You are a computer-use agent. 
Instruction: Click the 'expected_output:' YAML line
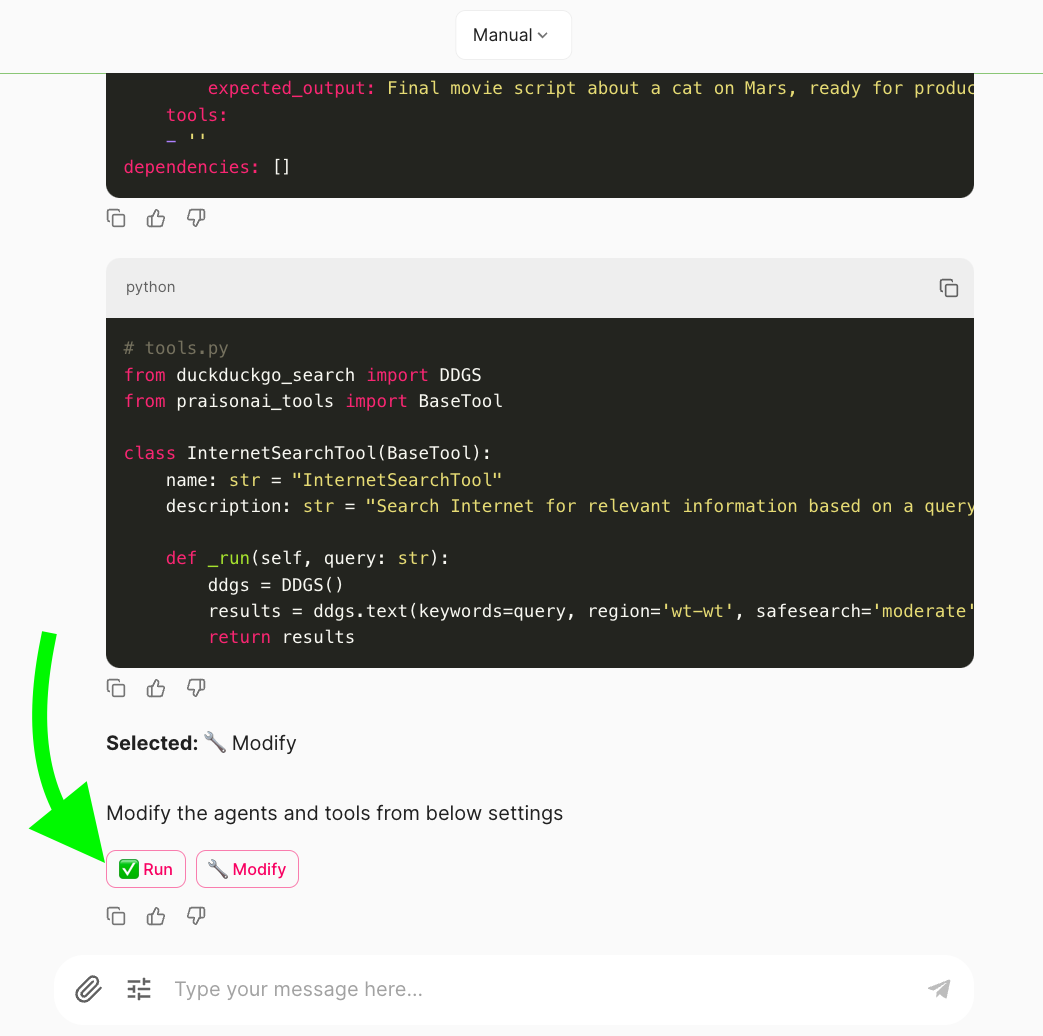click(591, 88)
